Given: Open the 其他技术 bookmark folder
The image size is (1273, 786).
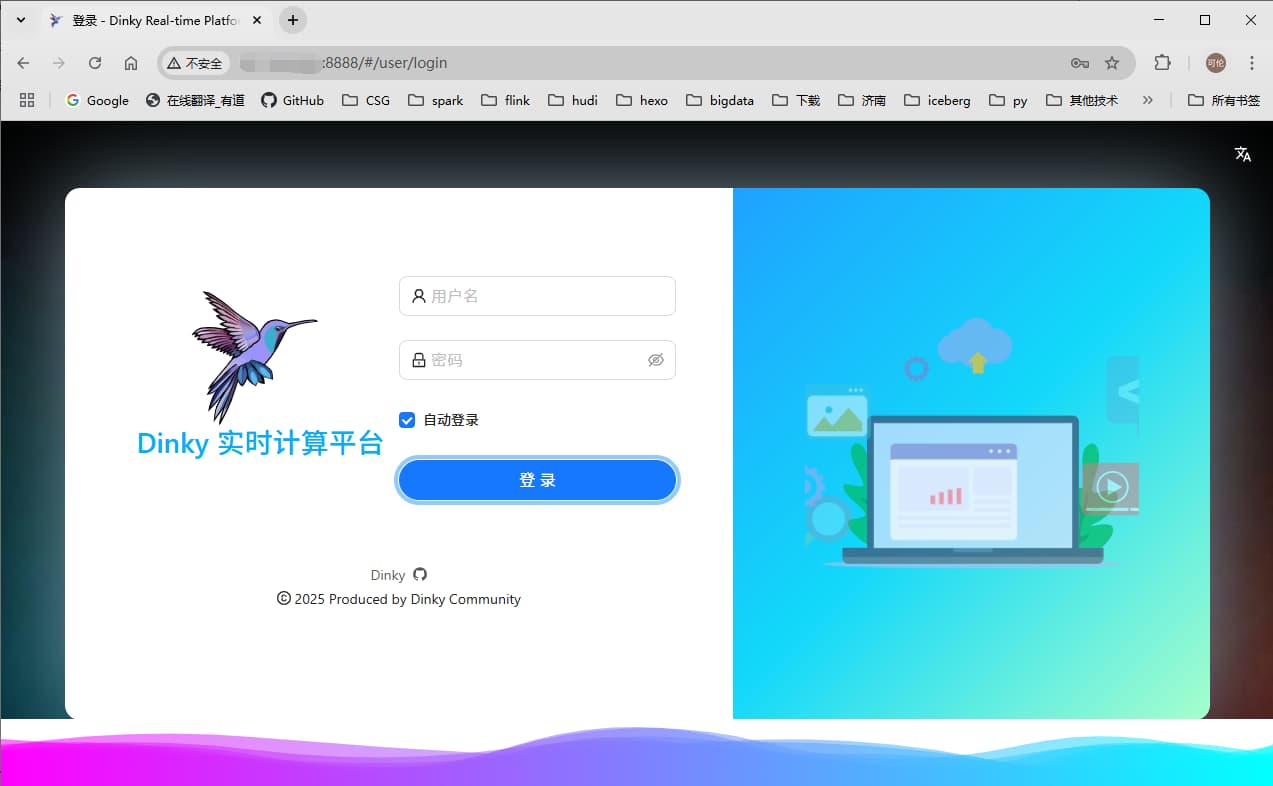Looking at the screenshot, I should (1081, 100).
